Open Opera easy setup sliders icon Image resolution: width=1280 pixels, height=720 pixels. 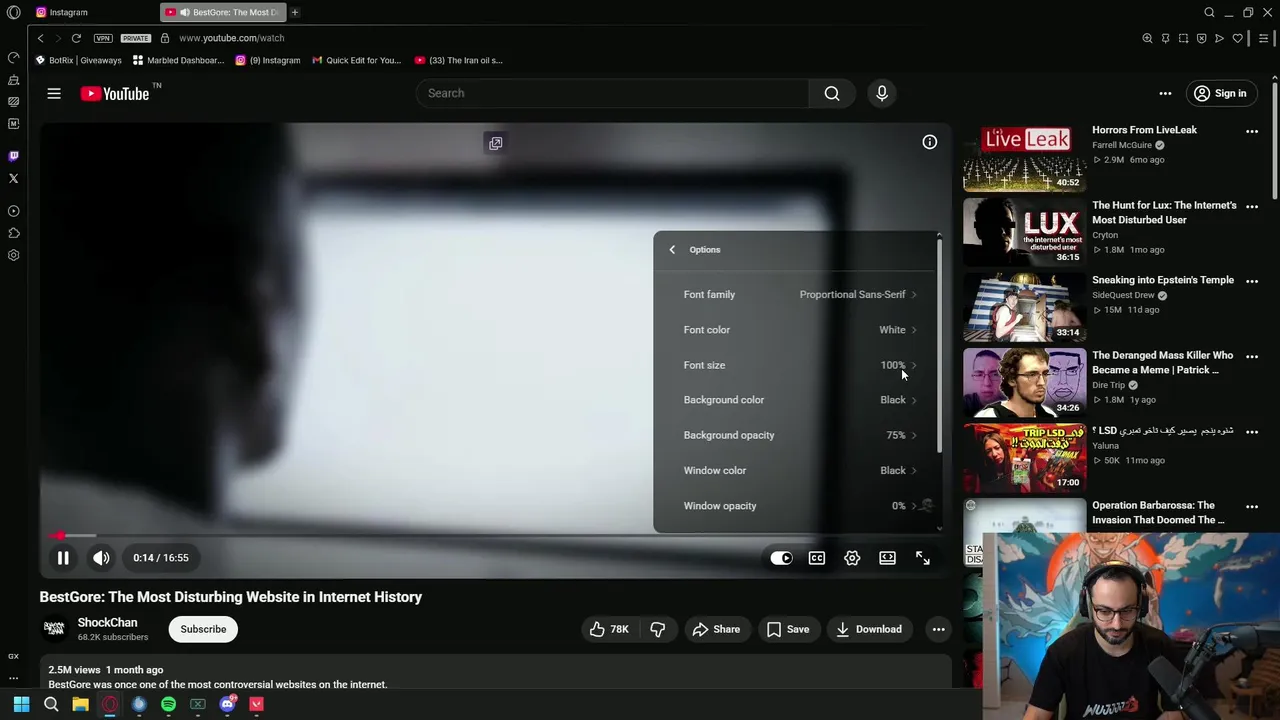pos(1264,38)
